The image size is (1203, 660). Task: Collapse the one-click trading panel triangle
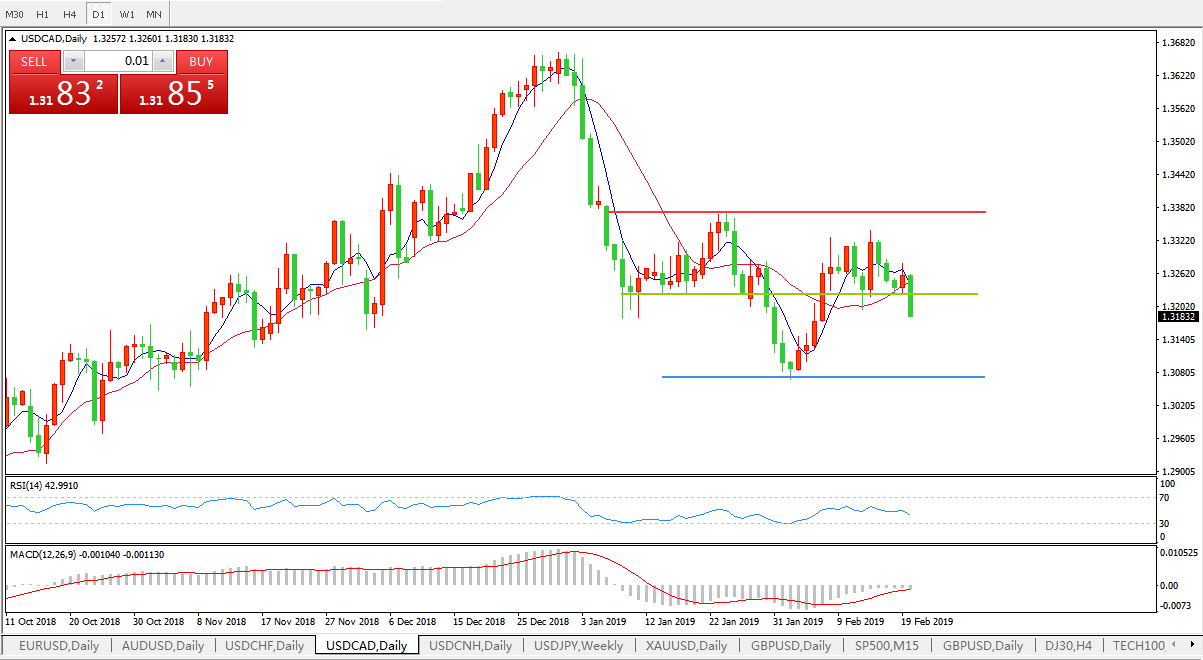(13, 39)
